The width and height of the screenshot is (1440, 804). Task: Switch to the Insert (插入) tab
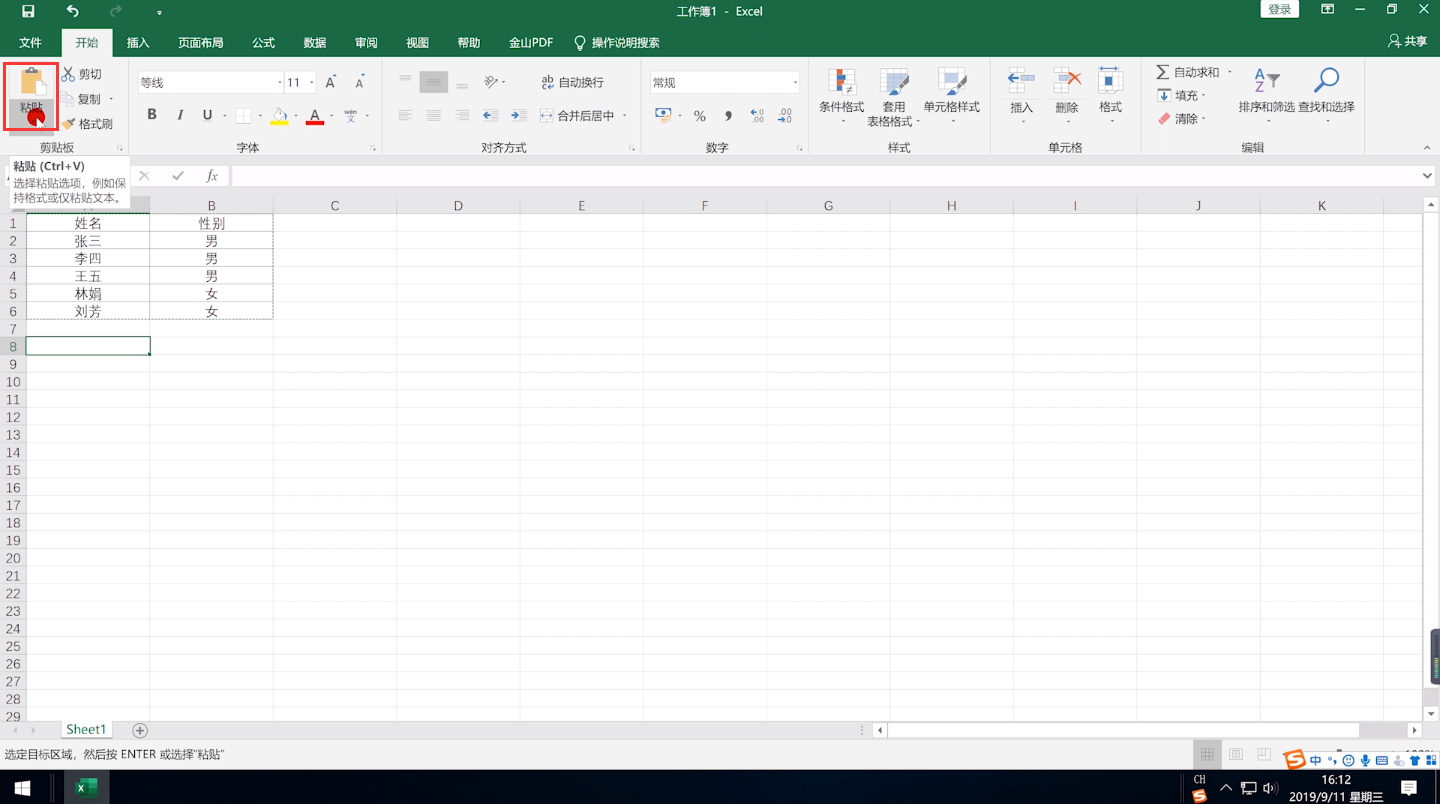(138, 43)
